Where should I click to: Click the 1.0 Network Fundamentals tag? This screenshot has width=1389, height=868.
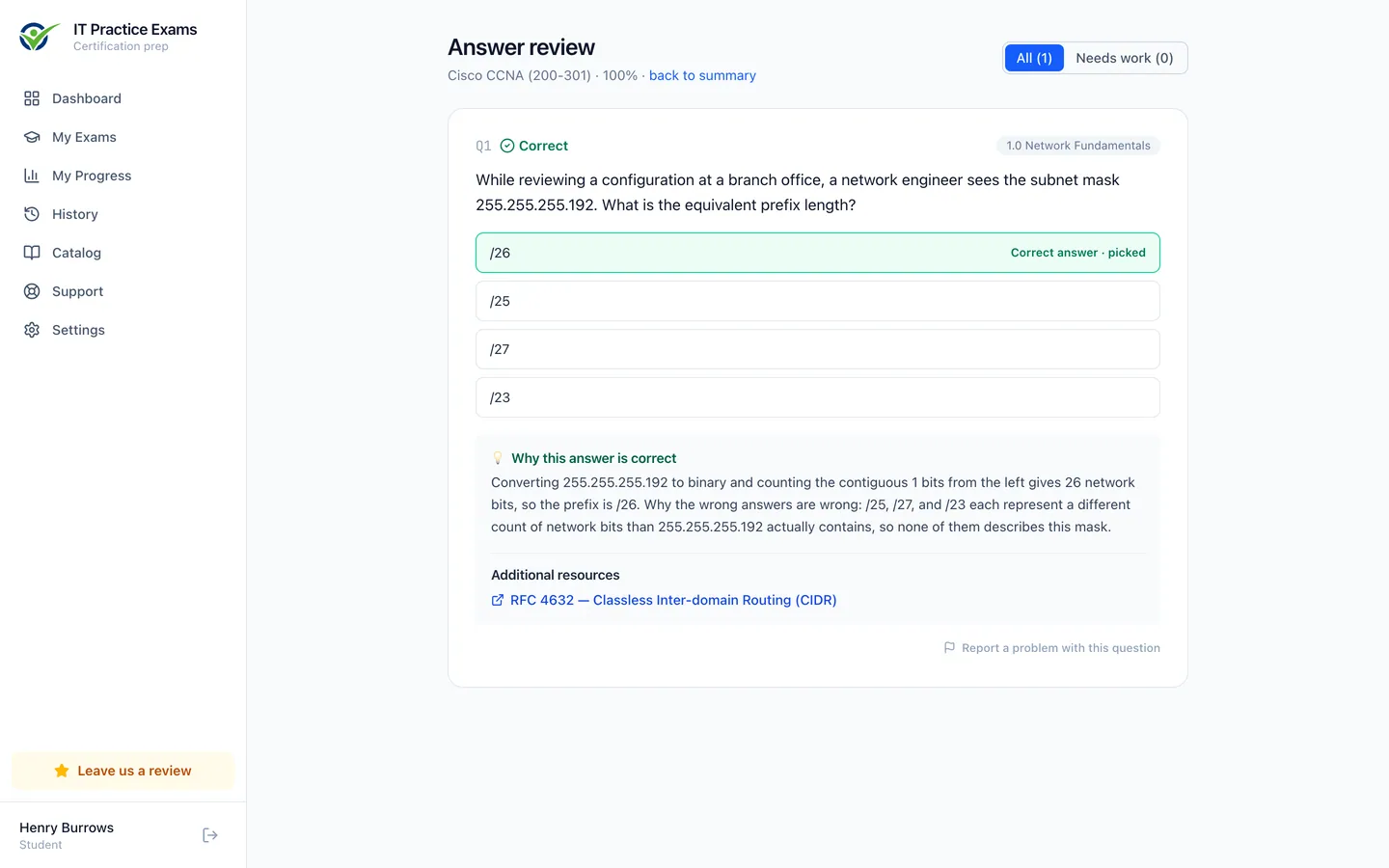tap(1078, 146)
